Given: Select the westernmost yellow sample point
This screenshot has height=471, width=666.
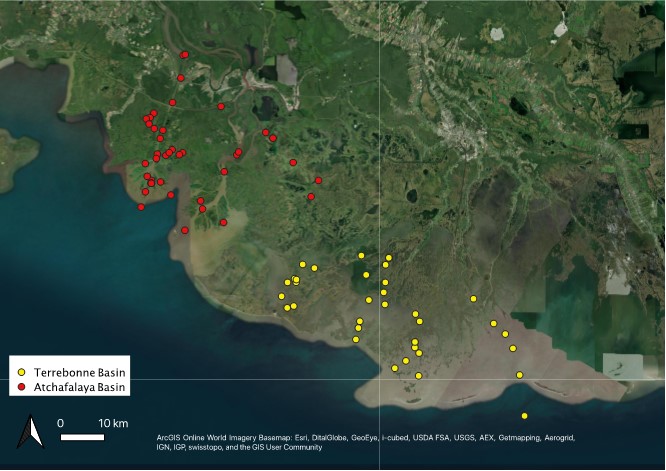Looking at the screenshot, I should click(281, 296).
